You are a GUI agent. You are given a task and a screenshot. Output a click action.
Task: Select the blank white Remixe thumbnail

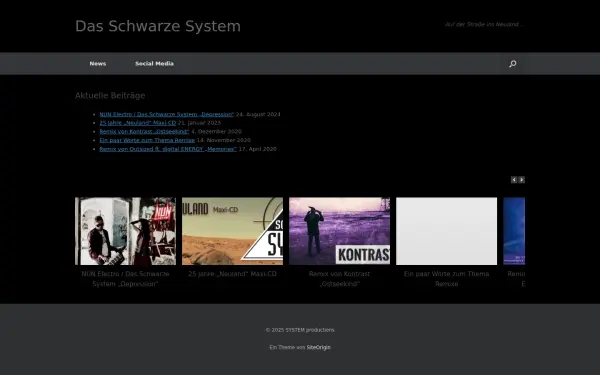(x=447, y=231)
